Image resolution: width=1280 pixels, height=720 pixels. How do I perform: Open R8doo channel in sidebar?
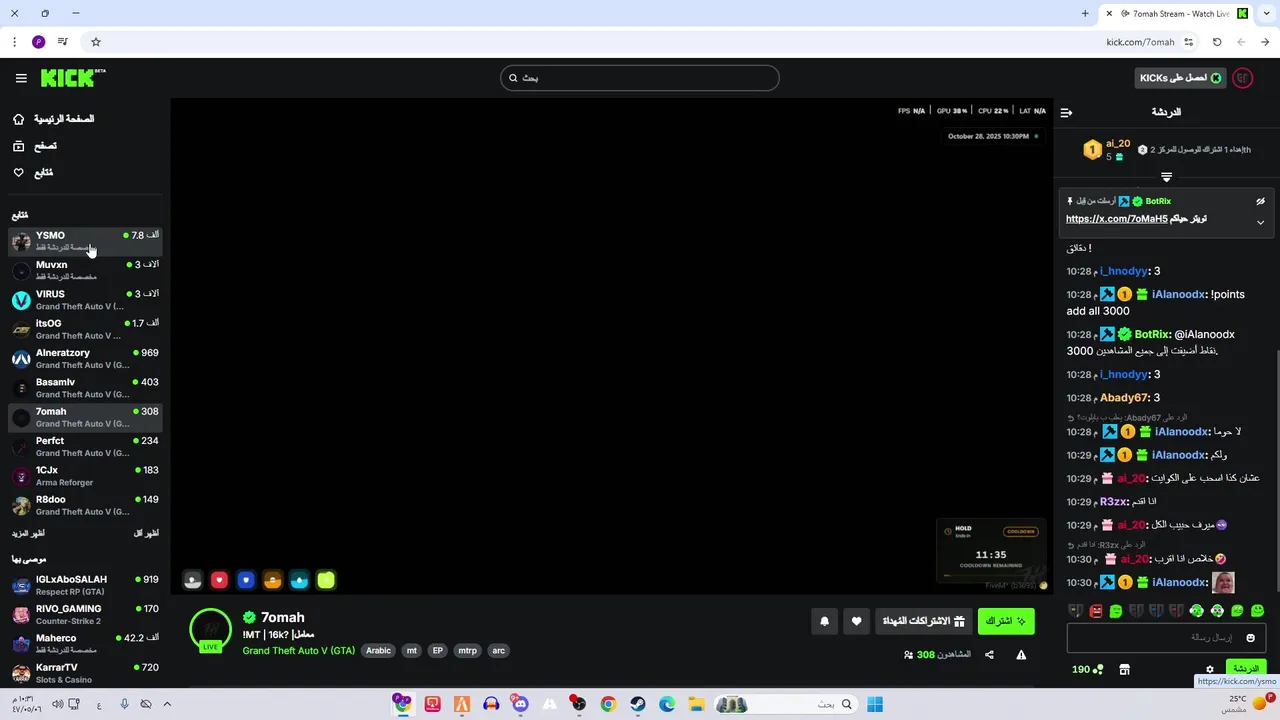(x=85, y=505)
